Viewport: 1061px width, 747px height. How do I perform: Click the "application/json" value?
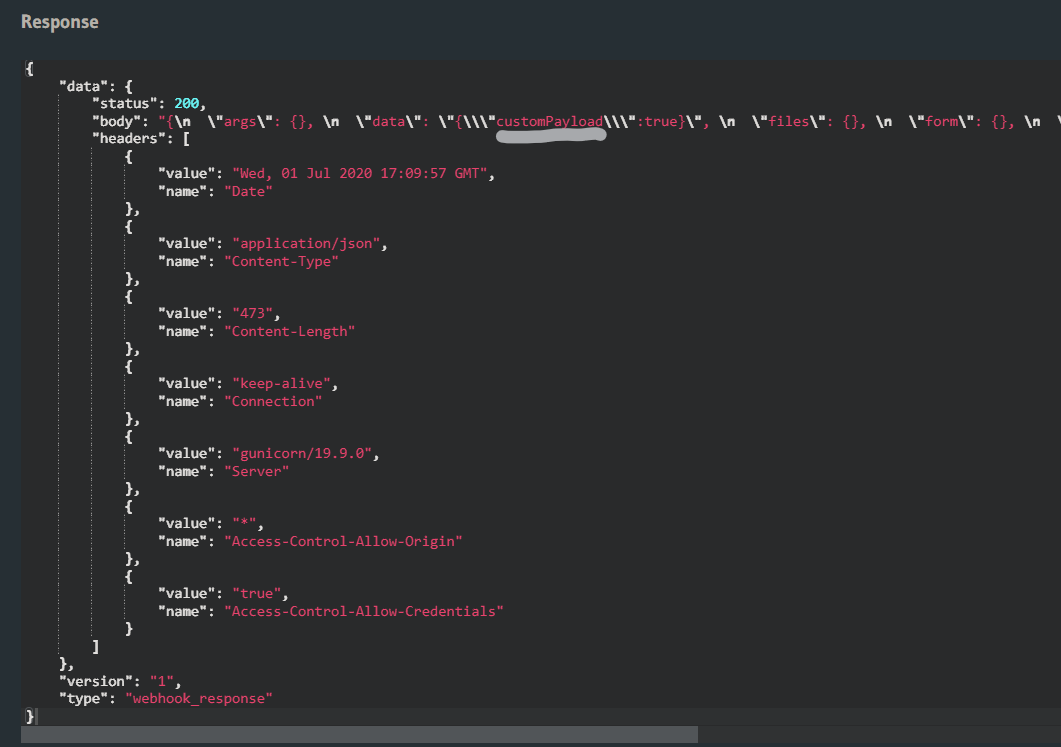306,244
